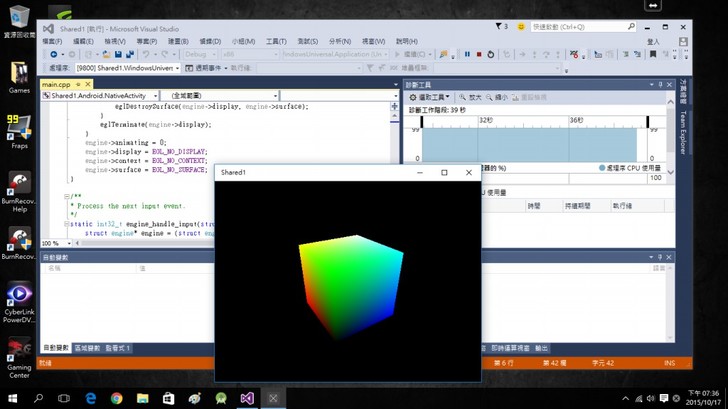728x409 pixels.
Task: Open the notifications flag icon
Action: 502,27
